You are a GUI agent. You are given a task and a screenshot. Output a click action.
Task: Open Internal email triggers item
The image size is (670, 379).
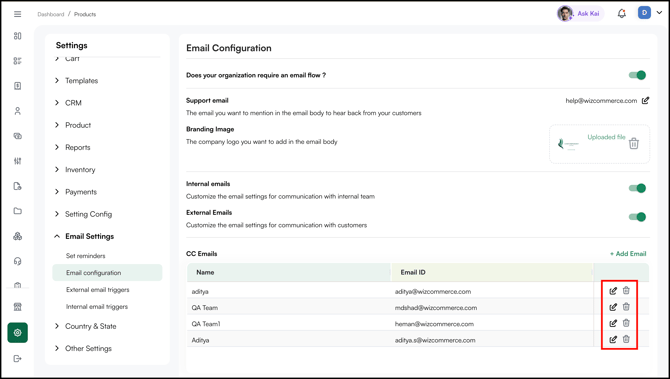tap(97, 307)
